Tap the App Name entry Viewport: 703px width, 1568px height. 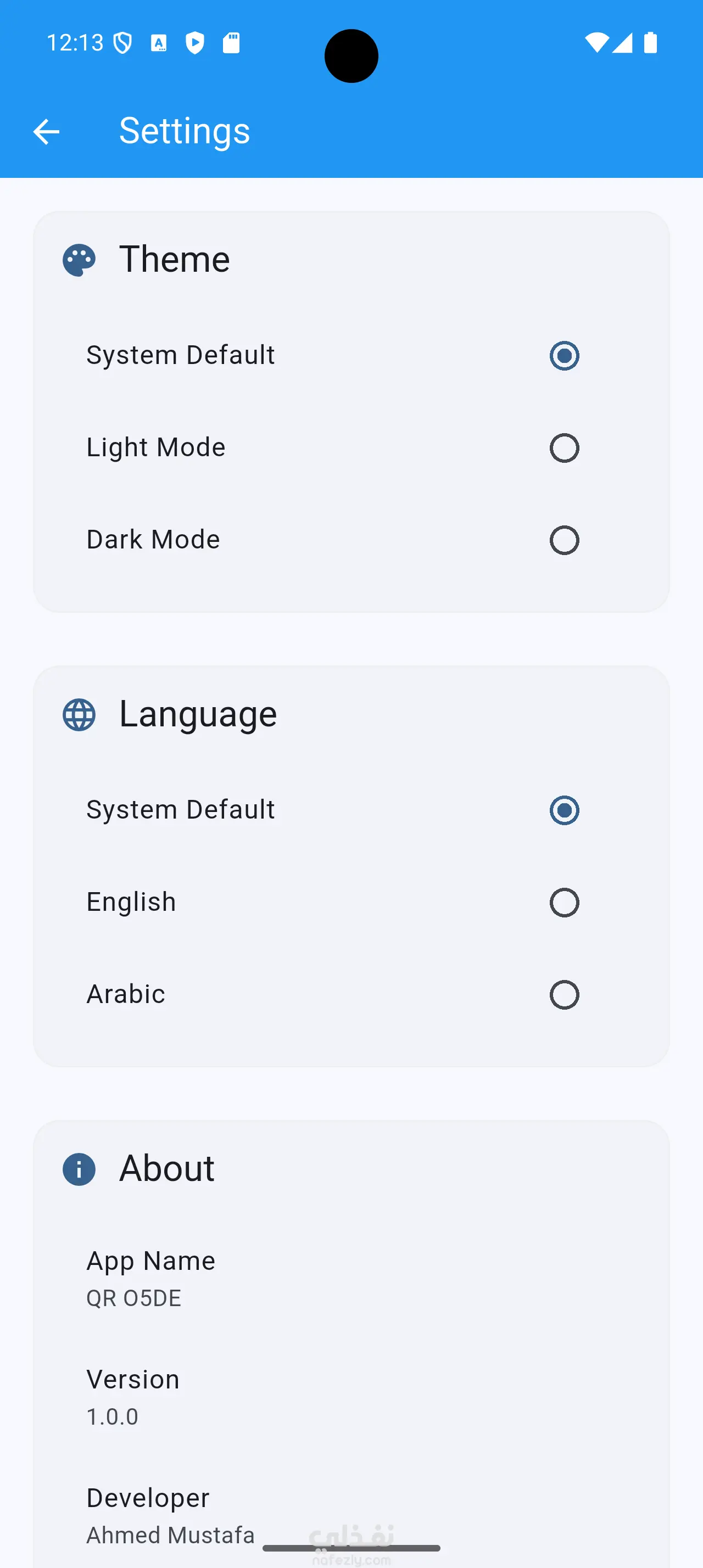click(151, 1278)
